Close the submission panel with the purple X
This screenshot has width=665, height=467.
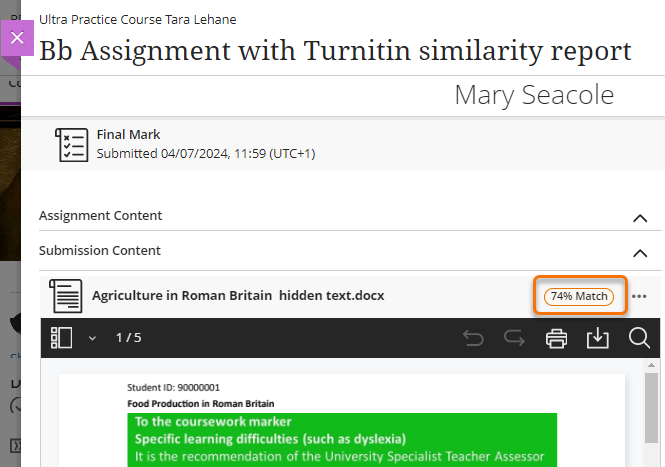click(17, 38)
